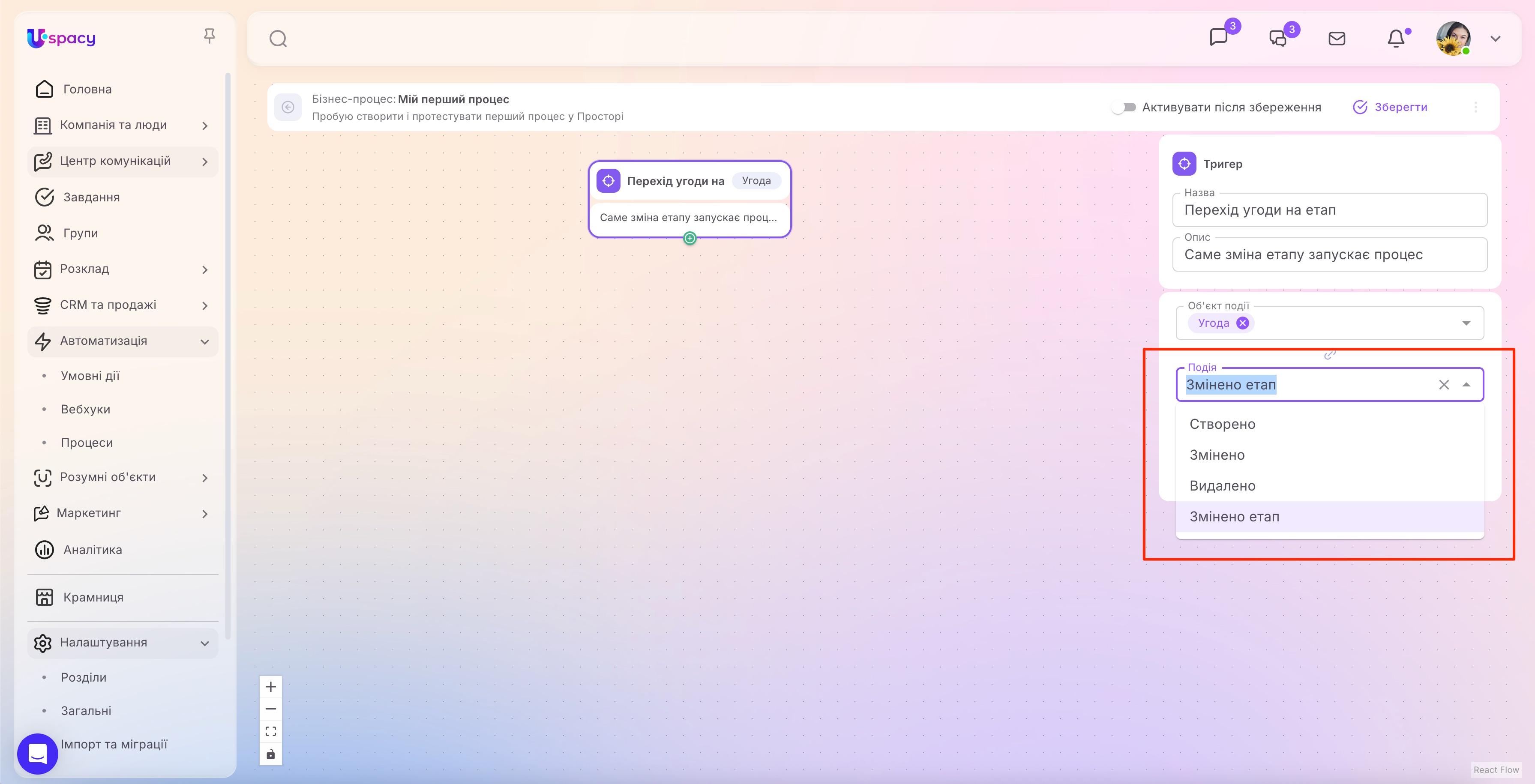Click the green plus to add a process step

(690, 238)
